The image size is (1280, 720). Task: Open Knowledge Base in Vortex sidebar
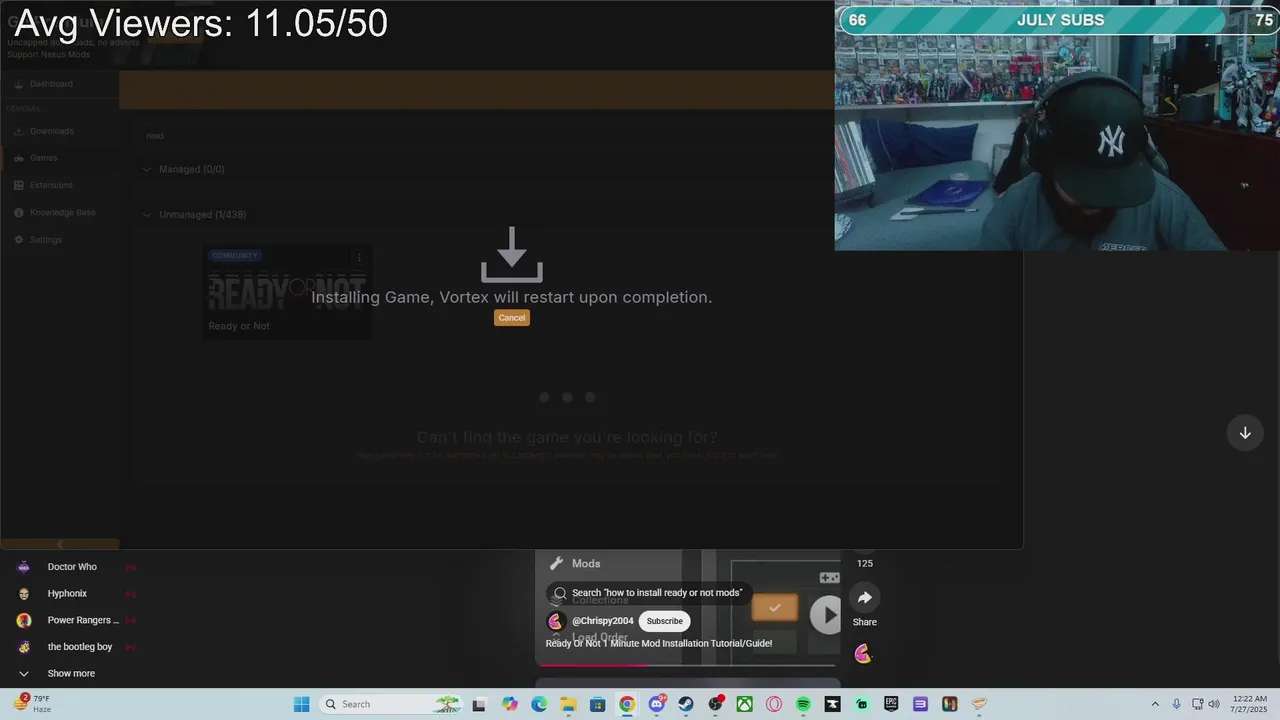click(62, 212)
